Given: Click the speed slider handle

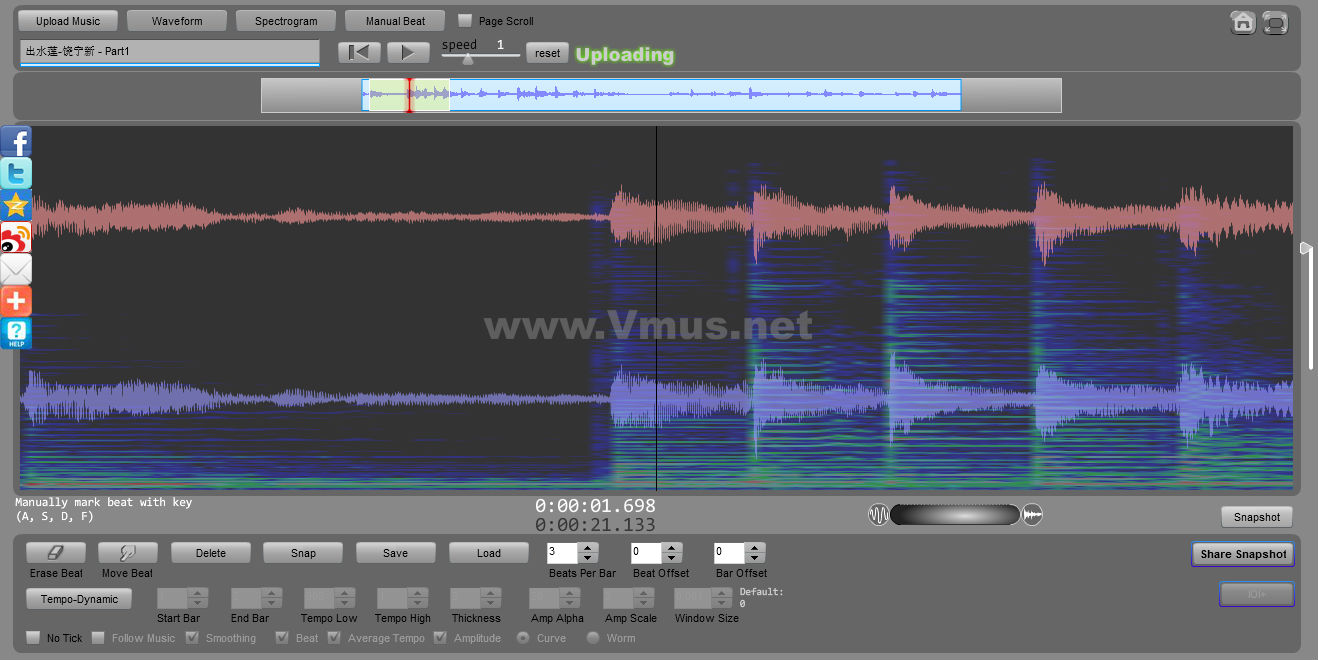Looking at the screenshot, I should pyautogui.click(x=467, y=59).
